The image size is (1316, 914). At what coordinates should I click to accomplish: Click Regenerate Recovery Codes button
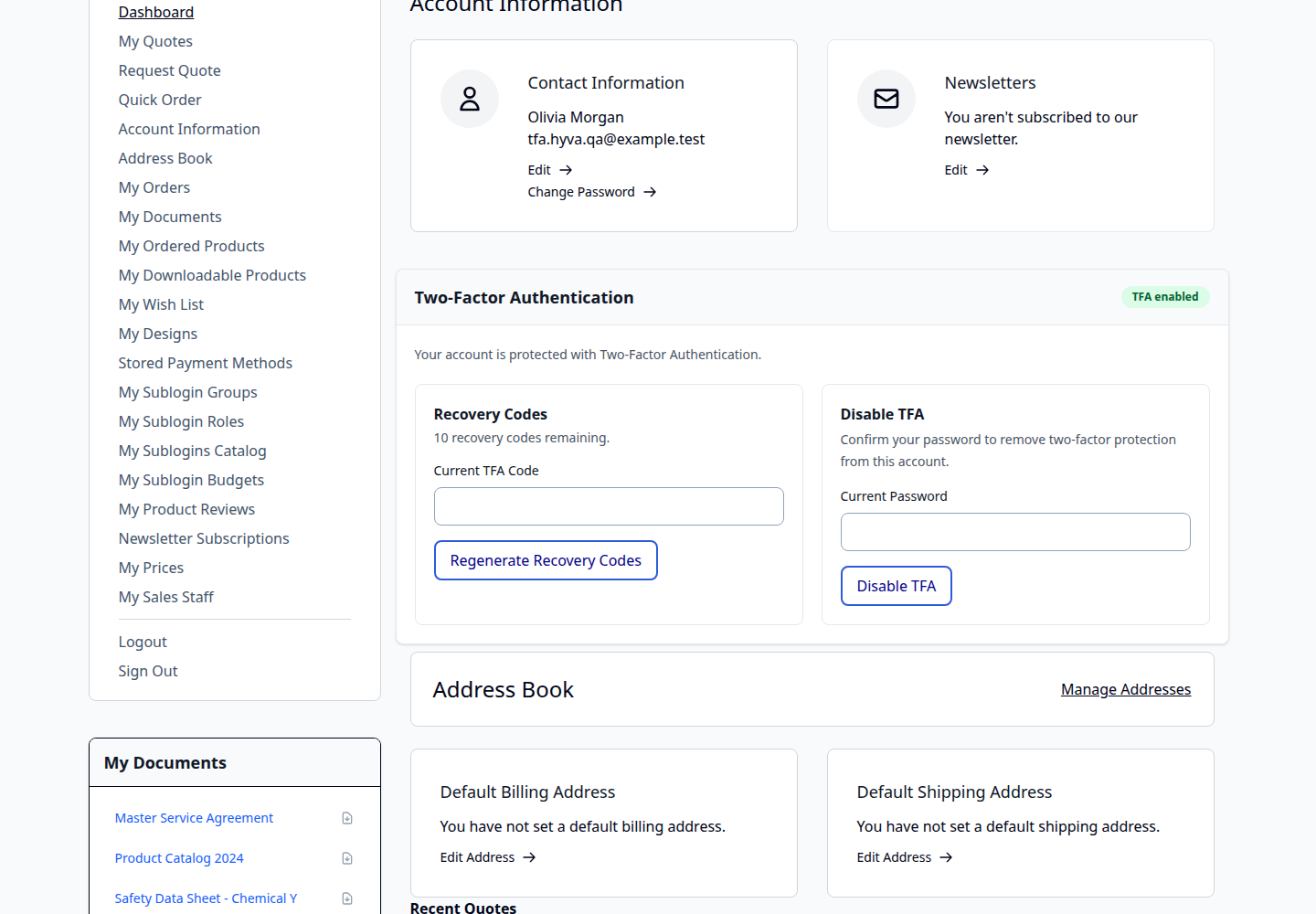click(x=546, y=560)
